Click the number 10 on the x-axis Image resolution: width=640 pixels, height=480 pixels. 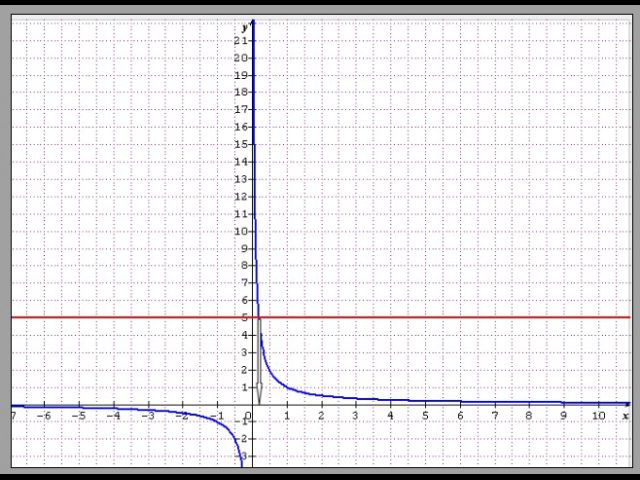click(x=597, y=415)
